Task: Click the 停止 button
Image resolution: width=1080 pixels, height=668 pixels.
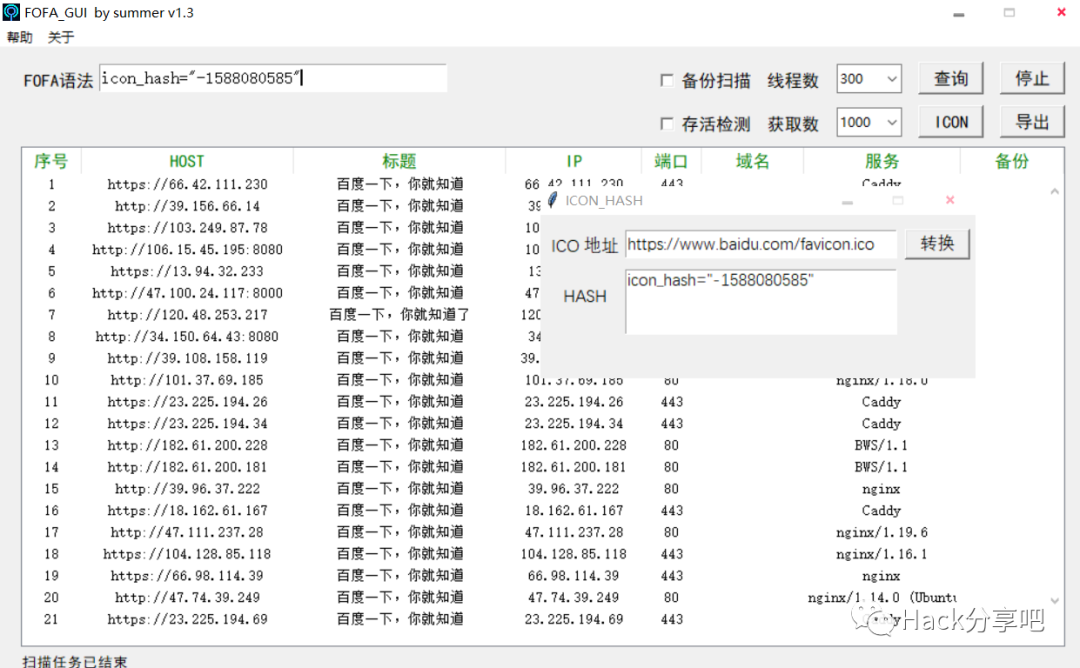Action: 1032,79
